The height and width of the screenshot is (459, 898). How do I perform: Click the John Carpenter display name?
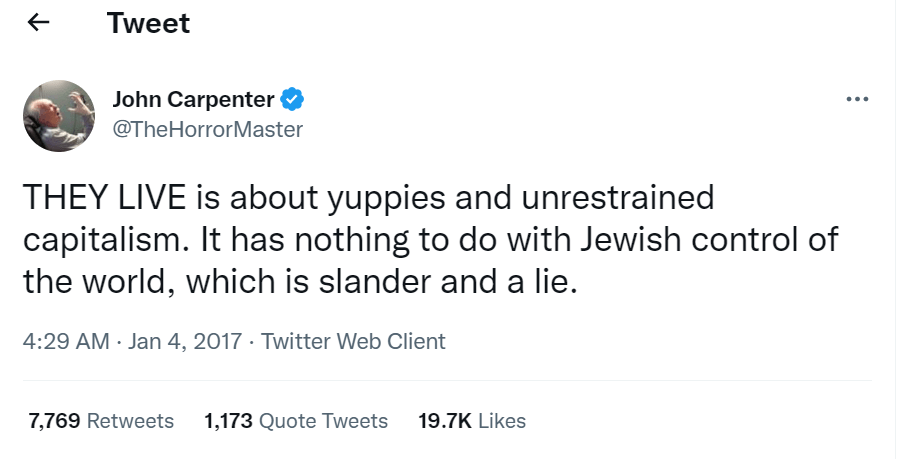tap(193, 100)
